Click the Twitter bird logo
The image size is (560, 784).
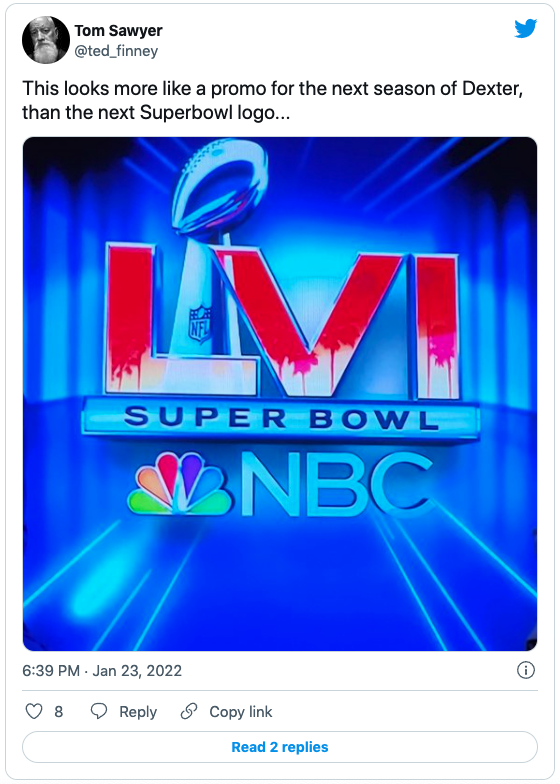526,28
